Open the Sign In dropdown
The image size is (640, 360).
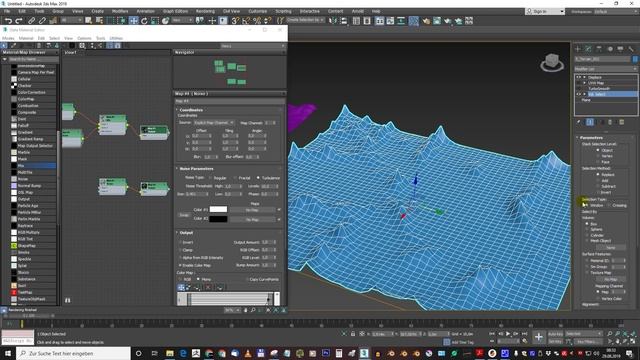[545, 11]
